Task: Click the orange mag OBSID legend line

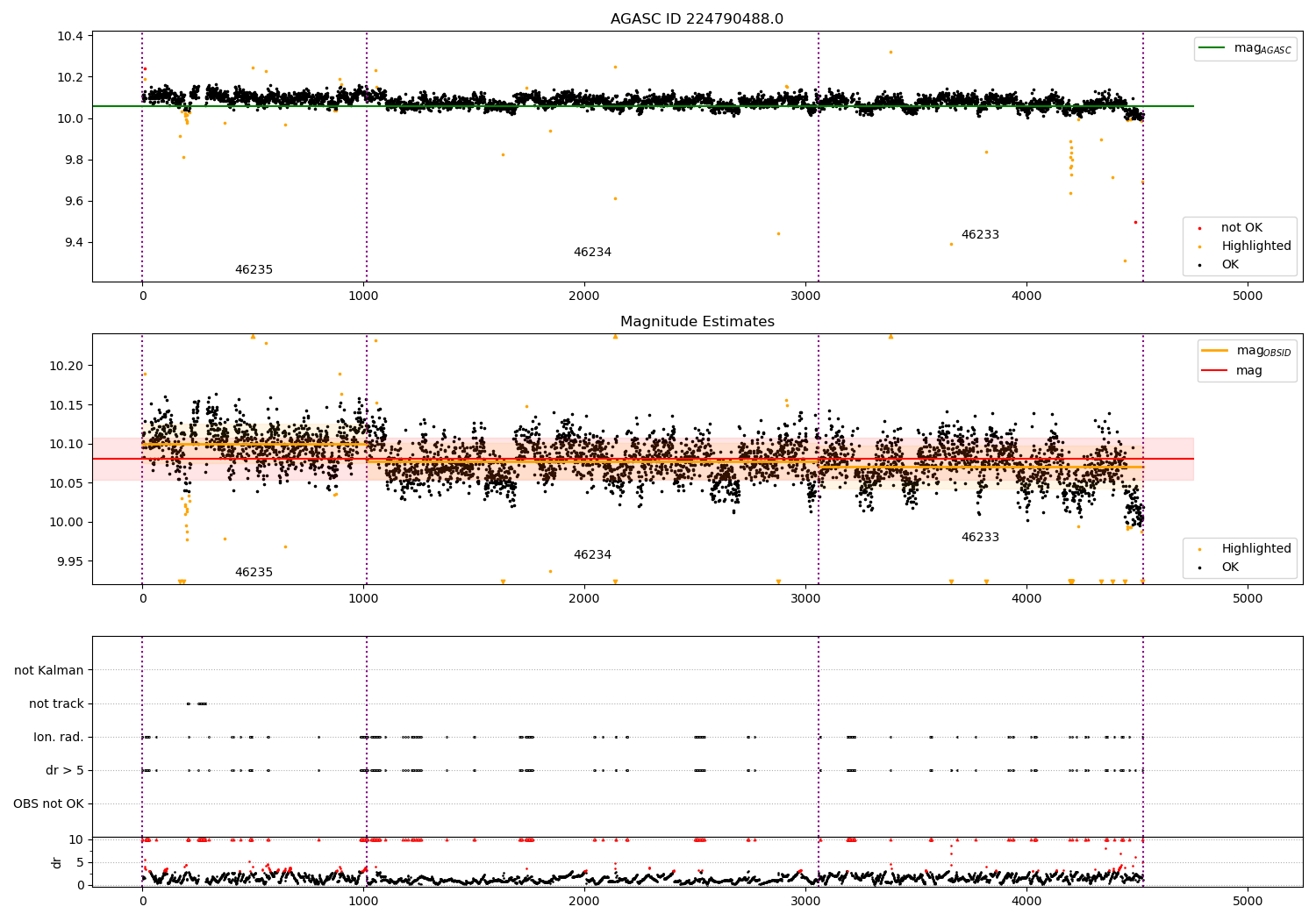Action: click(x=1215, y=351)
